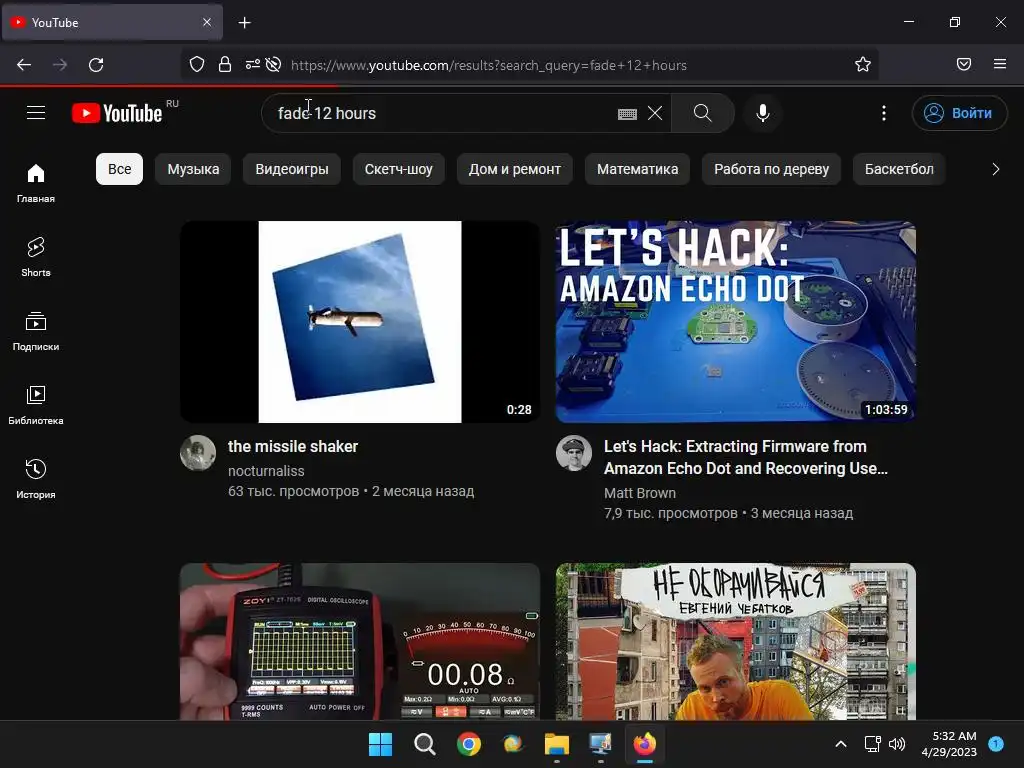Open the notification badge in tray
This screenshot has width=1024, height=768.
coord(996,744)
